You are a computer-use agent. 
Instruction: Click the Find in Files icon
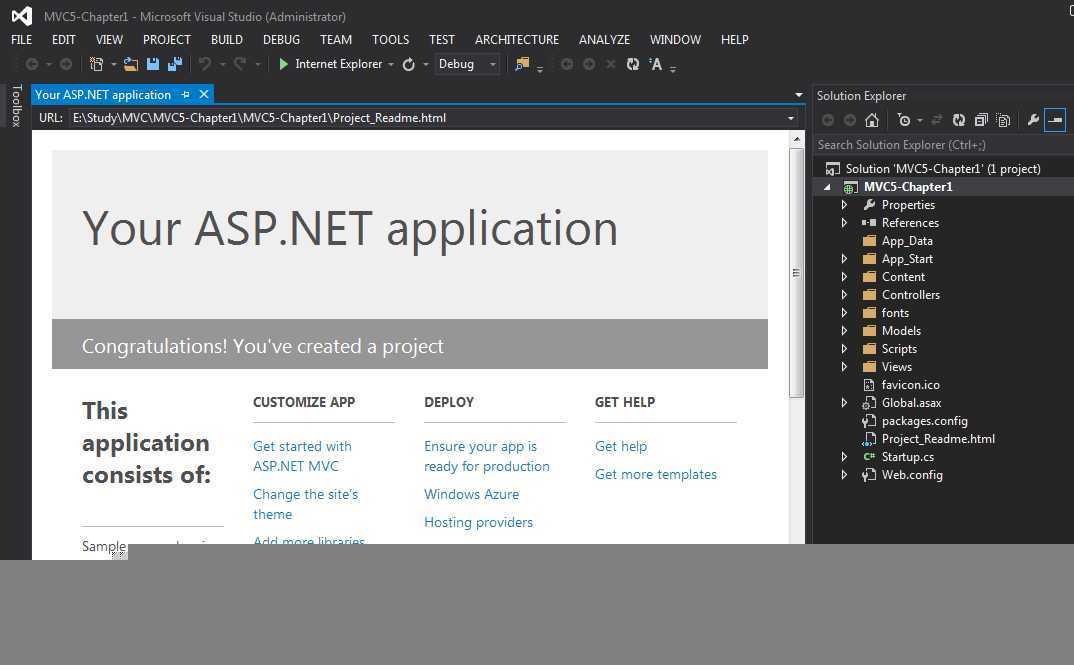[x=523, y=64]
